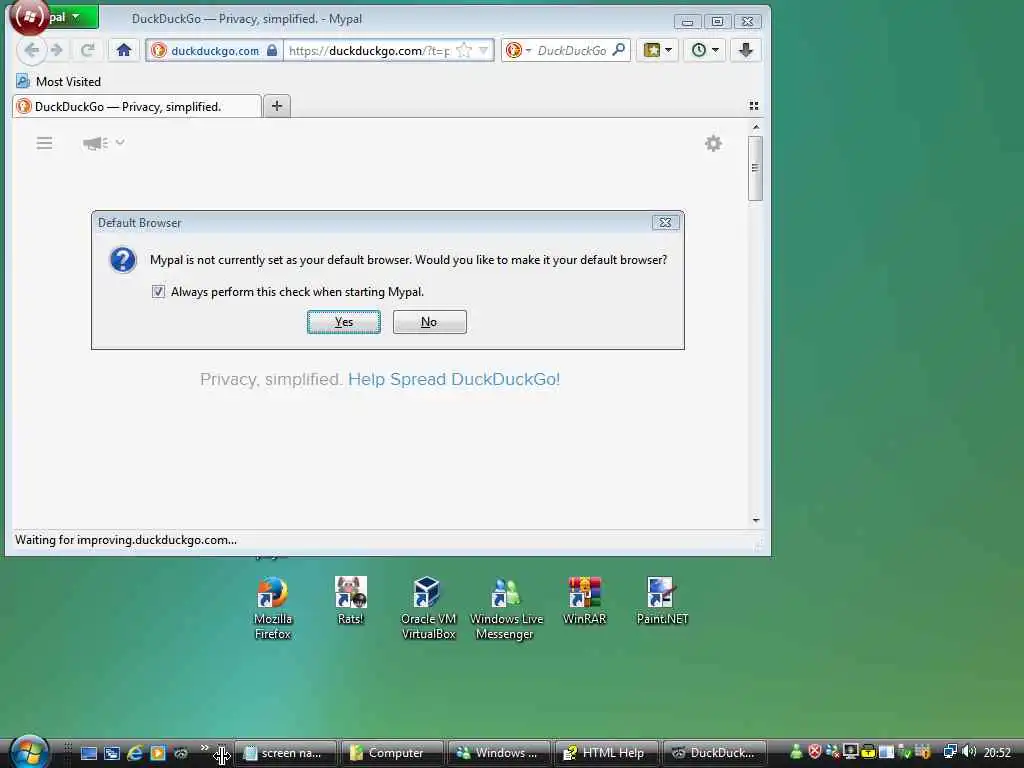Open the address bar history dropdown arrow
The width and height of the screenshot is (1024, 768).
tap(483, 50)
